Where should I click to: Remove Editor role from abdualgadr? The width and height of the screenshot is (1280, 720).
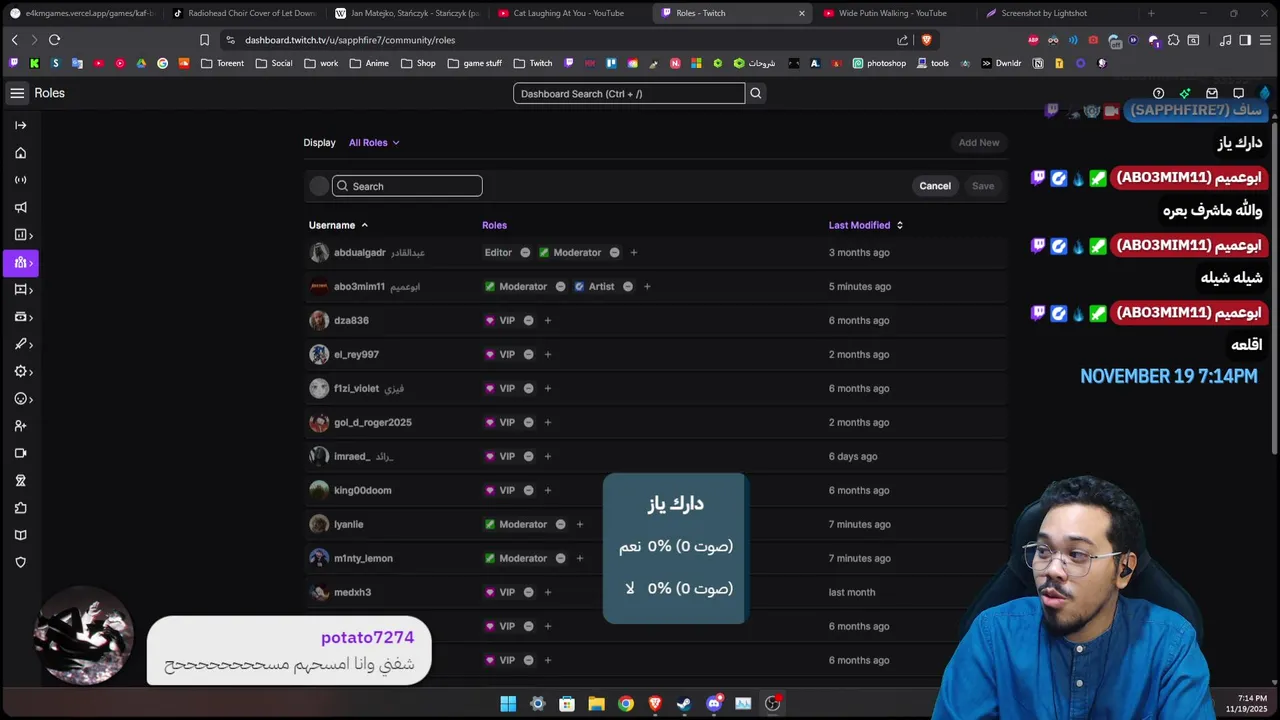click(x=525, y=253)
